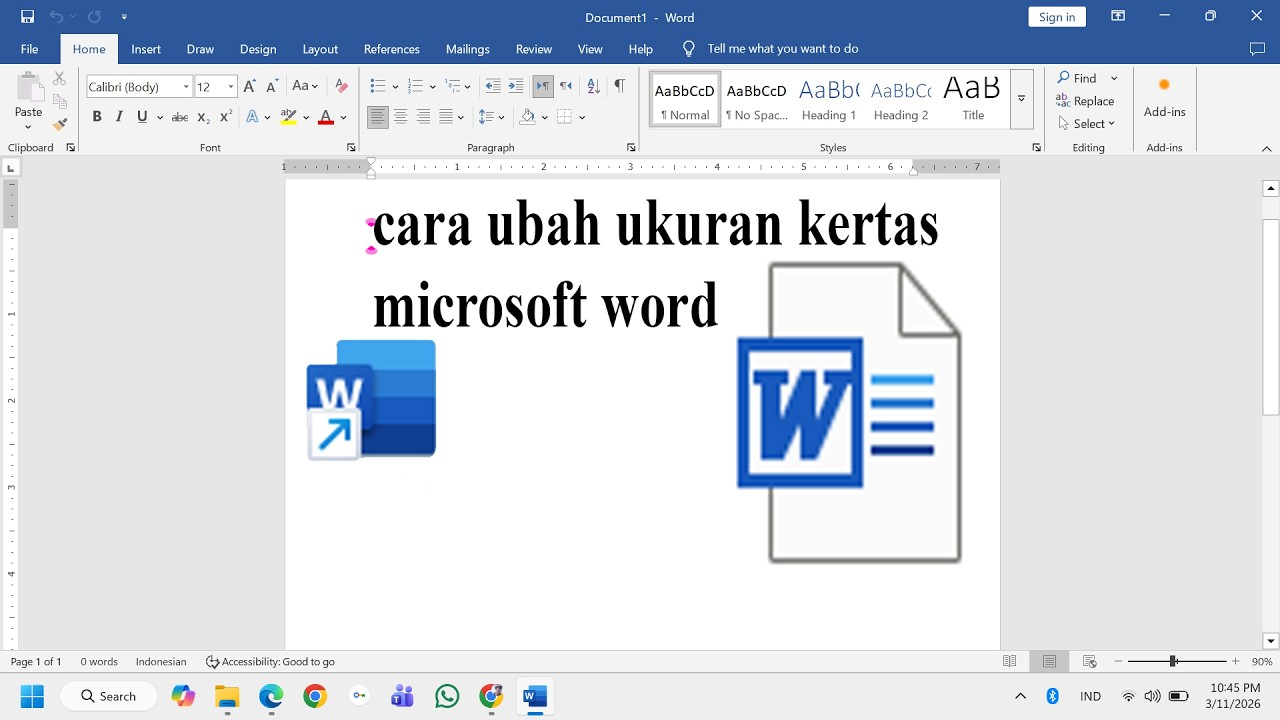Apply strikethrough formatting
This screenshot has height=720, width=1280.
pyautogui.click(x=180, y=117)
